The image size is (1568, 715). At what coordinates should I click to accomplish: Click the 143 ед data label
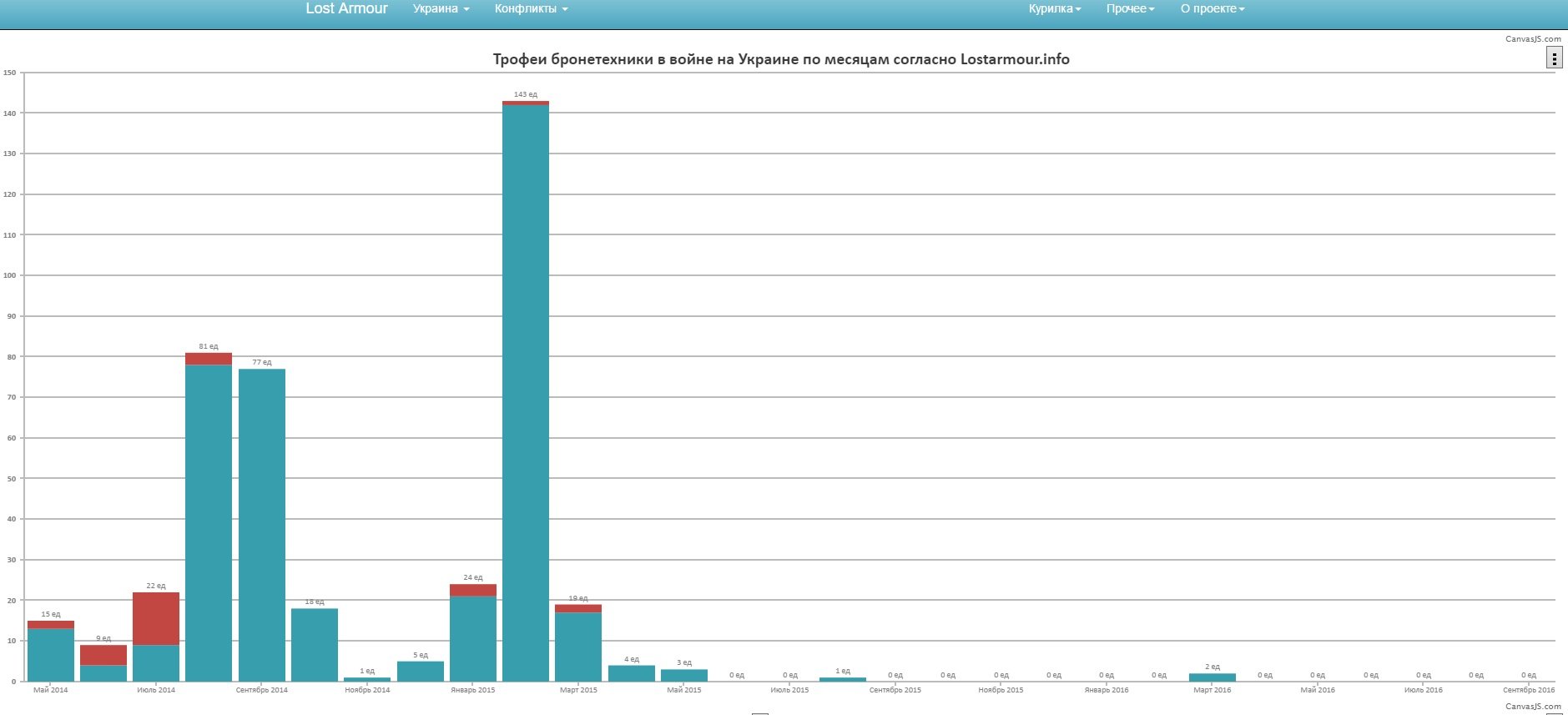[526, 94]
